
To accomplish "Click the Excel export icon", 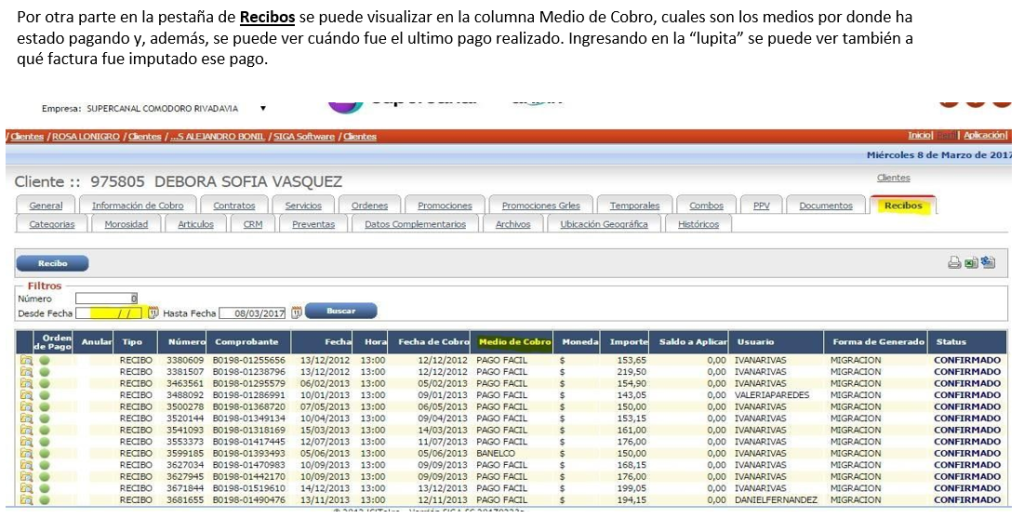I will pos(971,263).
